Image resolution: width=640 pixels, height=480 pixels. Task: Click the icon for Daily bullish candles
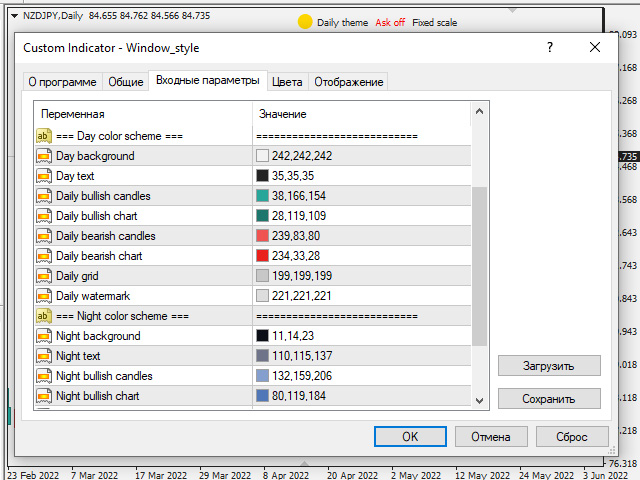coord(44,196)
